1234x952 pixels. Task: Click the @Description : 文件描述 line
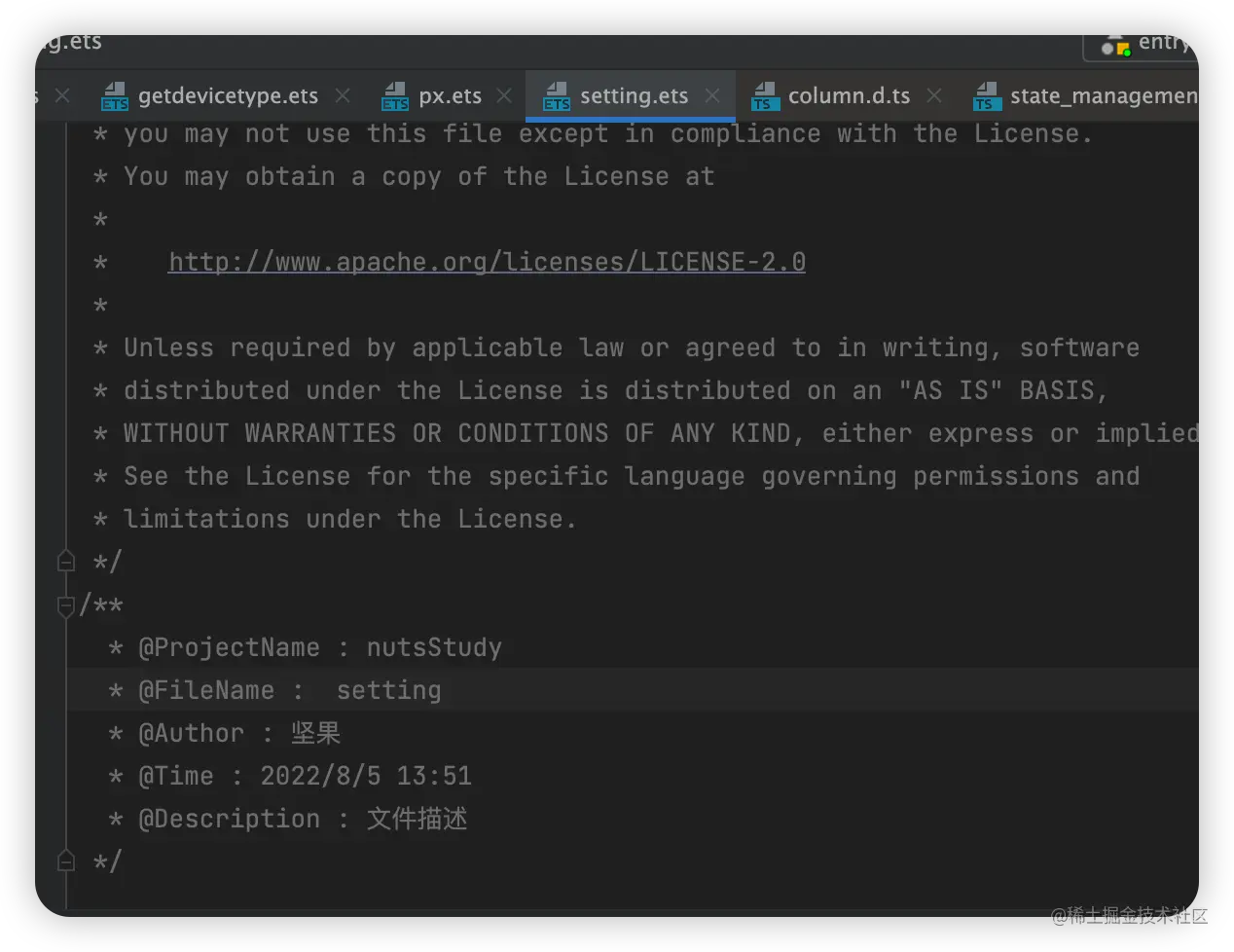coord(287,819)
